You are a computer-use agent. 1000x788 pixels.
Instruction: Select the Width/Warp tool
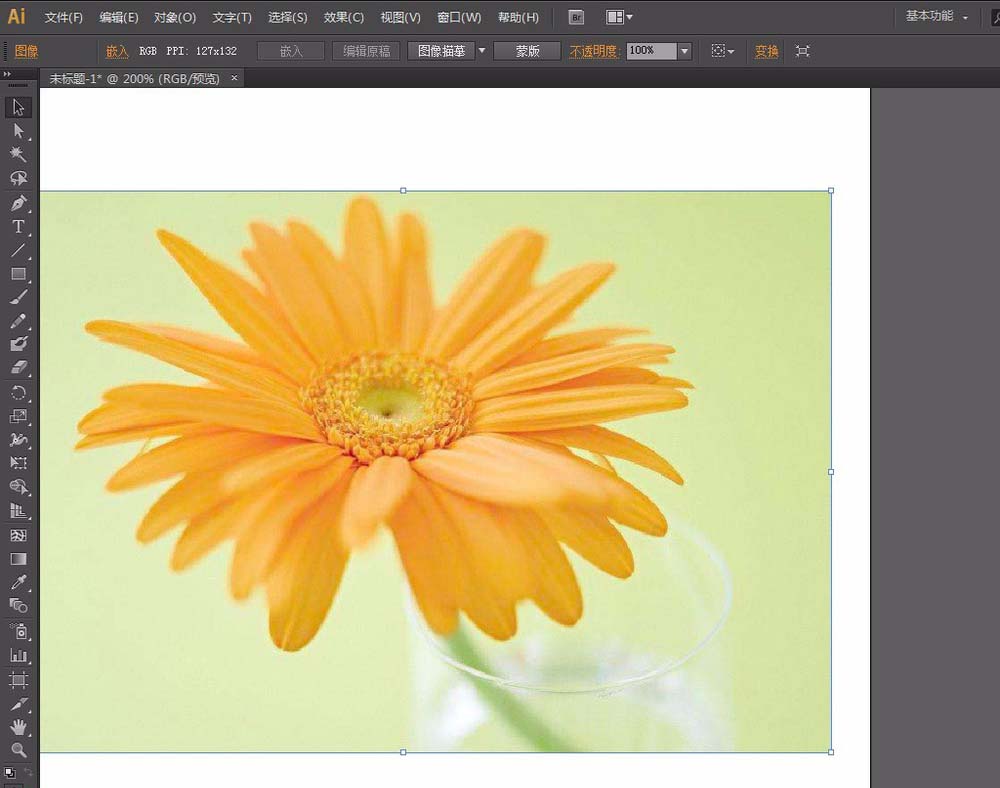point(18,440)
